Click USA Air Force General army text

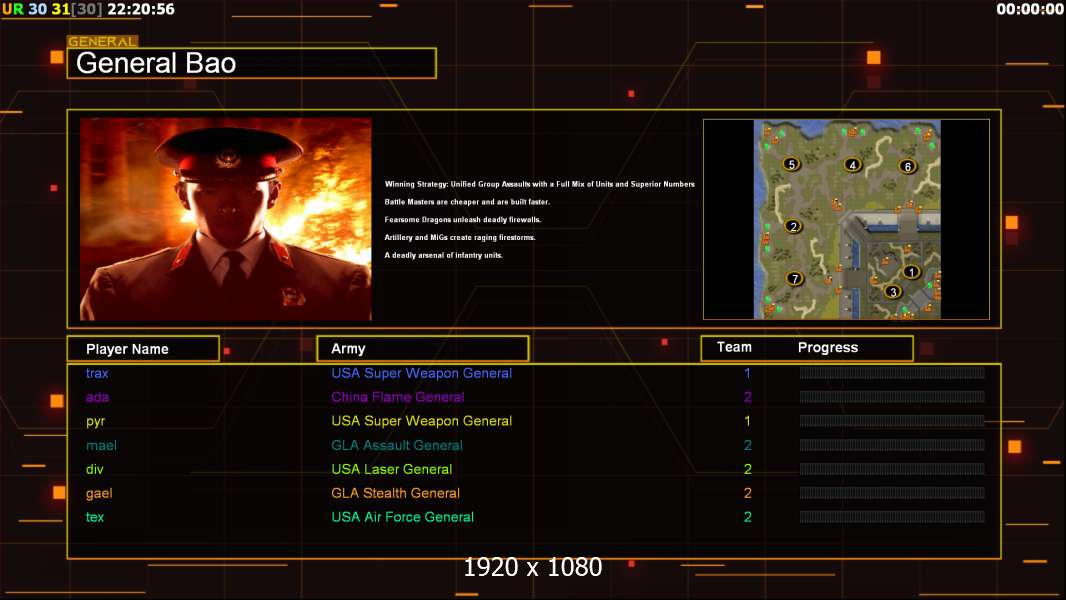point(402,517)
